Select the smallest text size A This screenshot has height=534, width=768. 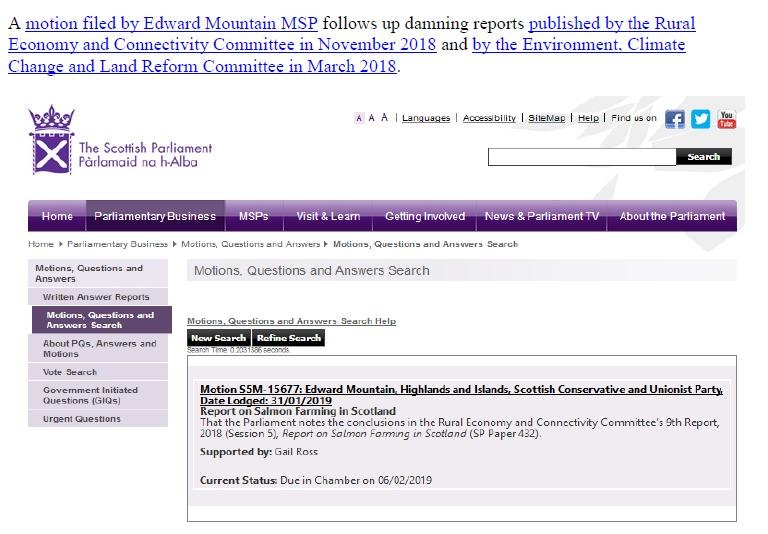click(x=359, y=118)
